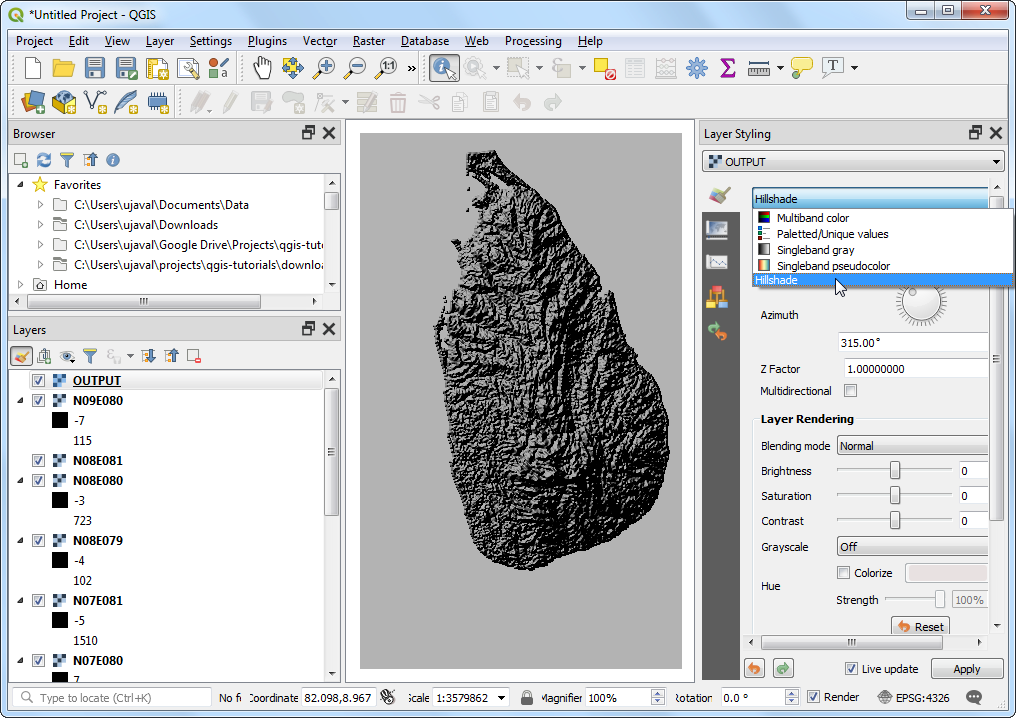Uncheck the Live update checkbox

851,669
